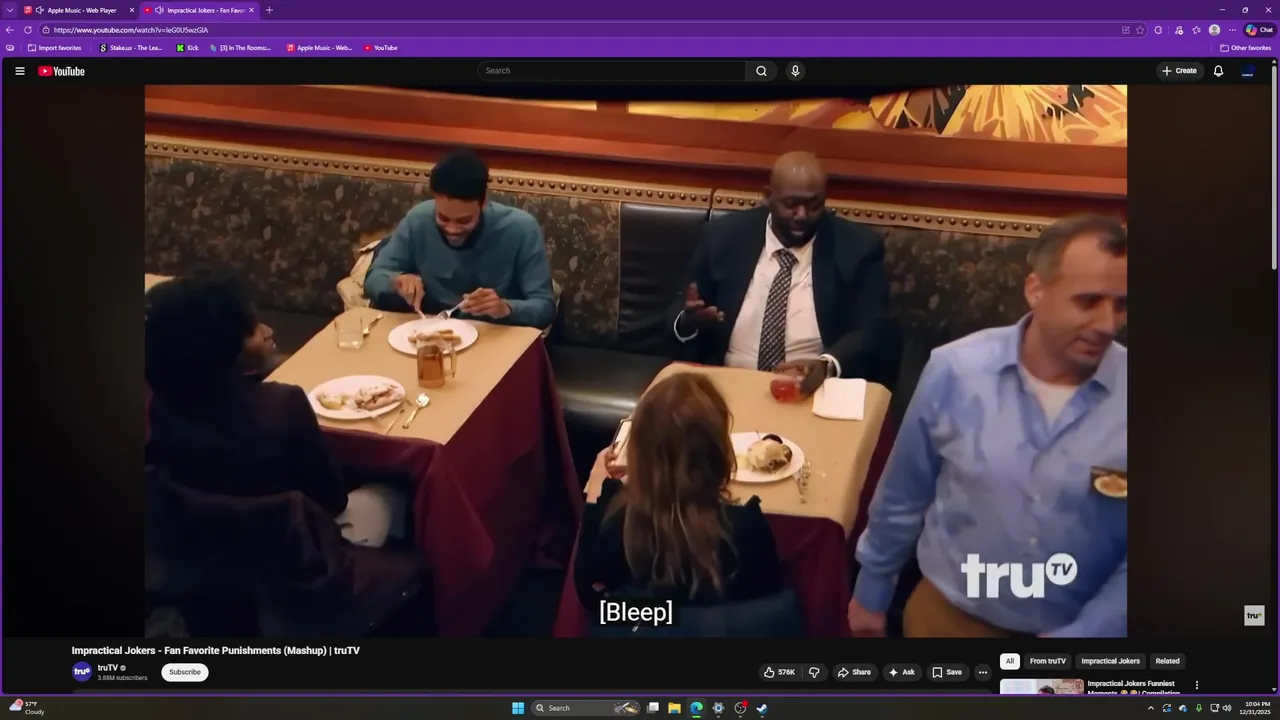The height and width of the screenshot is (720, 1280).
Task: Open truTV channel avatar
Action: tap(82, 672)
